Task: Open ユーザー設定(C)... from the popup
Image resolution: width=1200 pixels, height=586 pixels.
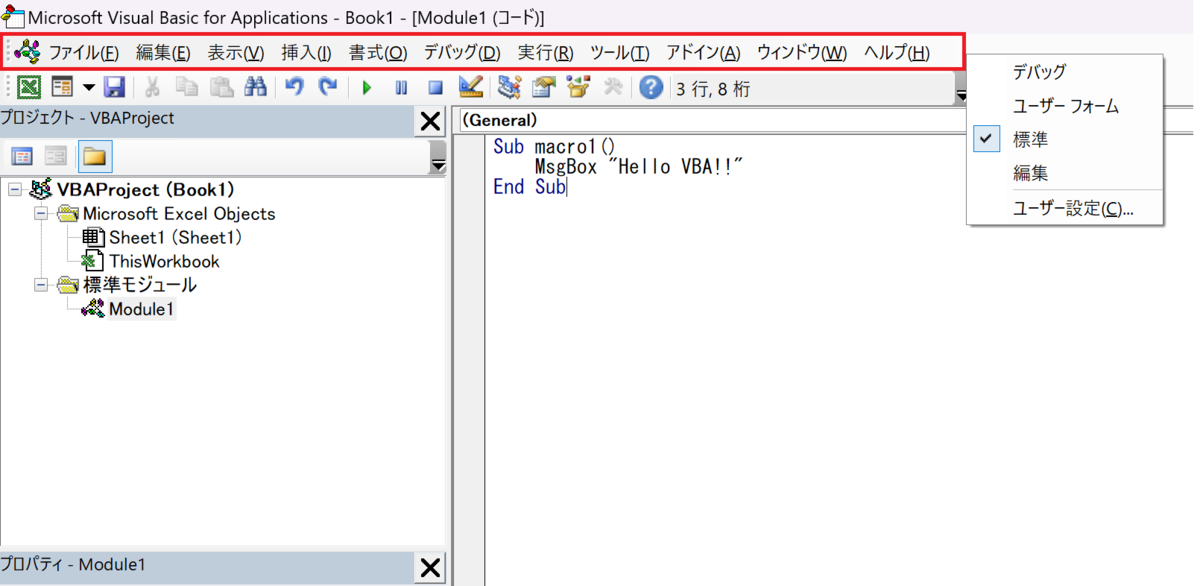Action: click(x=1065, y=209)
